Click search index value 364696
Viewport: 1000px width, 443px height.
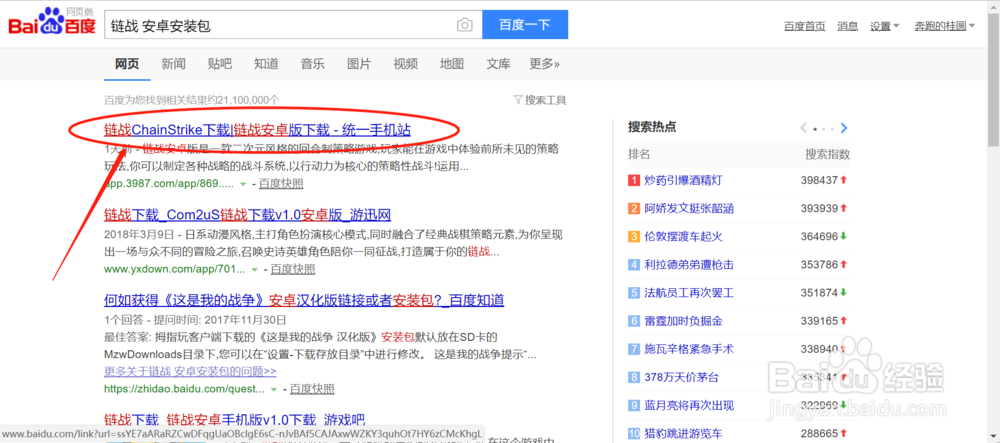coord(819,236)
